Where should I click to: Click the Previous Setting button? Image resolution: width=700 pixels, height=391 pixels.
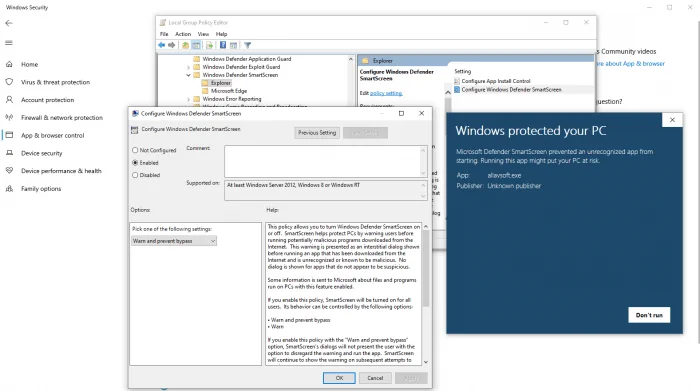pos(317,133)
